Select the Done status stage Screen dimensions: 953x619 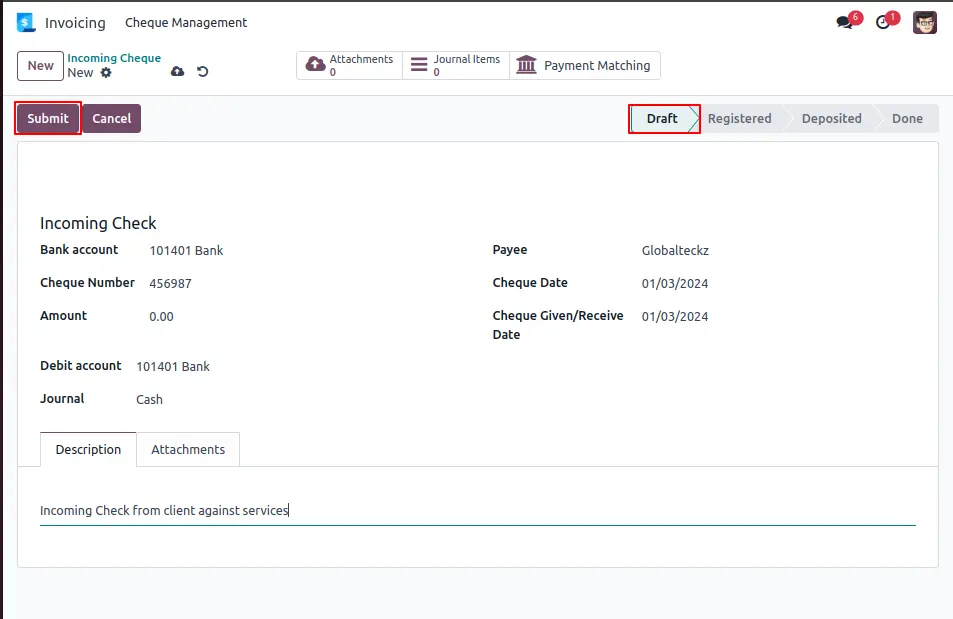coord(907,119)
